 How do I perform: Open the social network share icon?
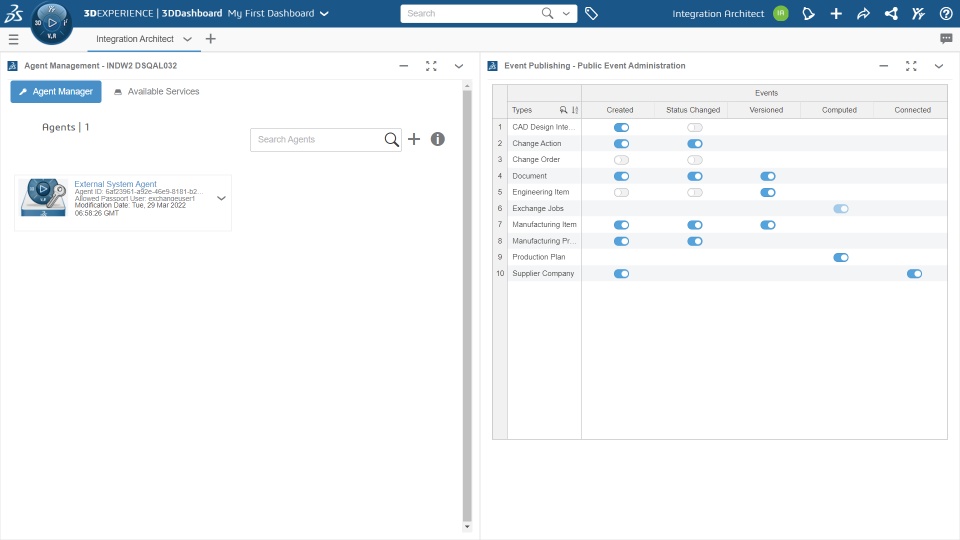click(891, 13)
